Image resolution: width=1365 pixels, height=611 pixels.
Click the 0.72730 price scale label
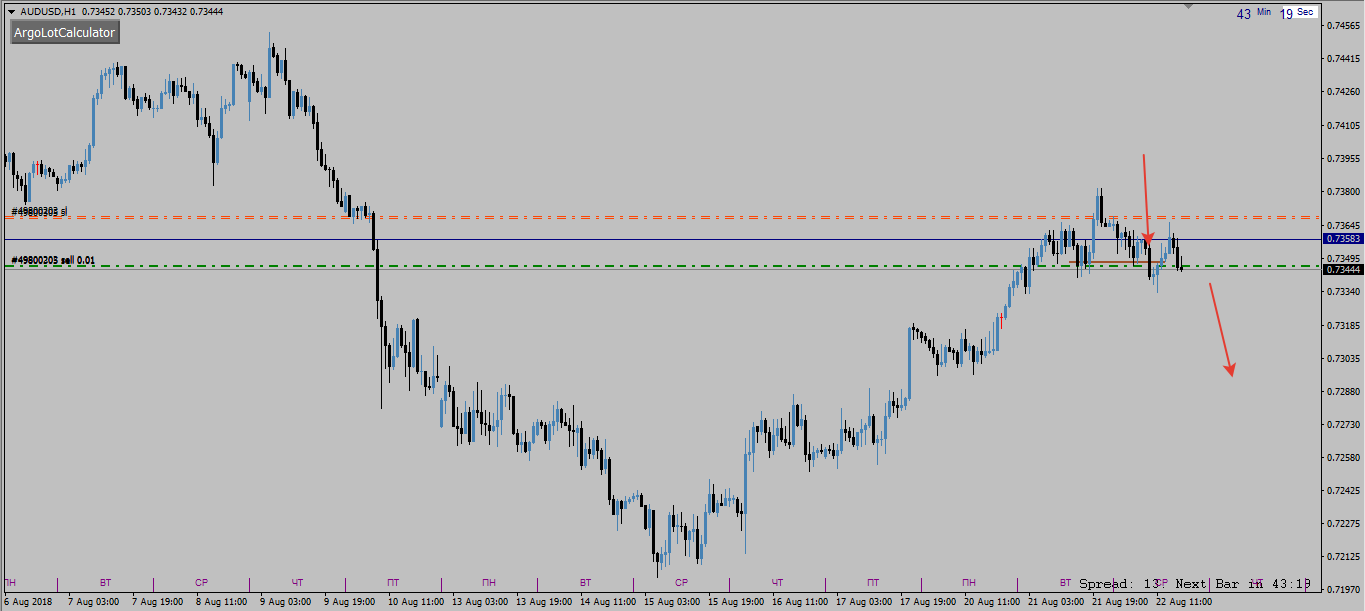1342,424
